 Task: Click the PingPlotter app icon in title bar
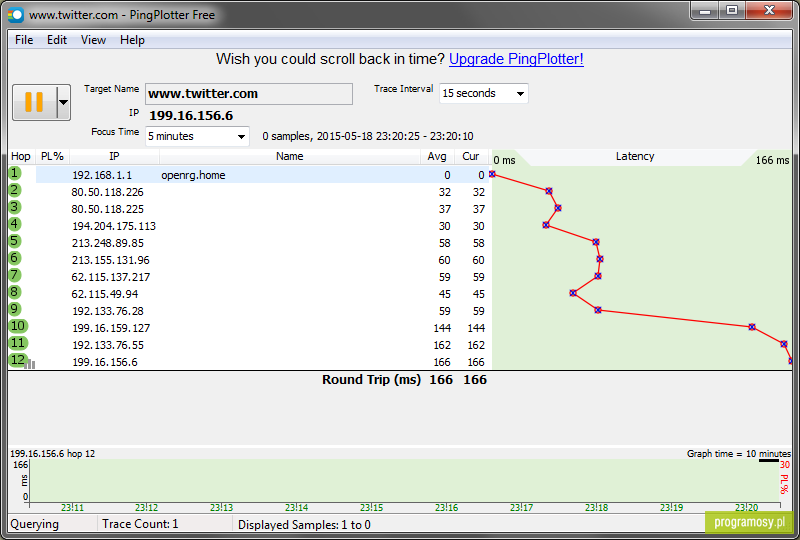tap(16, 15)
